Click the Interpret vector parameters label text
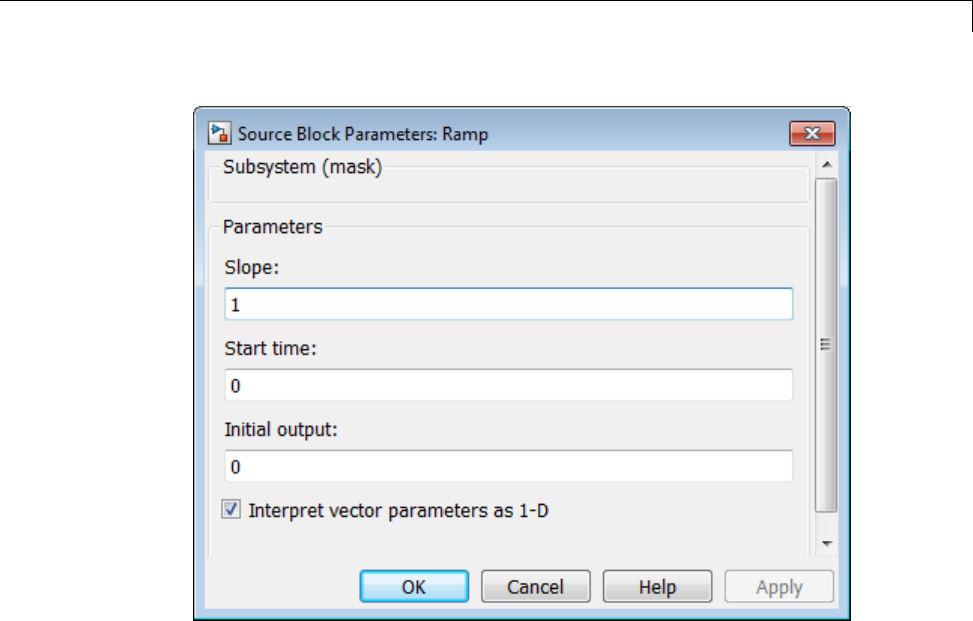The width and height of the screenshot is (973, 621). 399,510
